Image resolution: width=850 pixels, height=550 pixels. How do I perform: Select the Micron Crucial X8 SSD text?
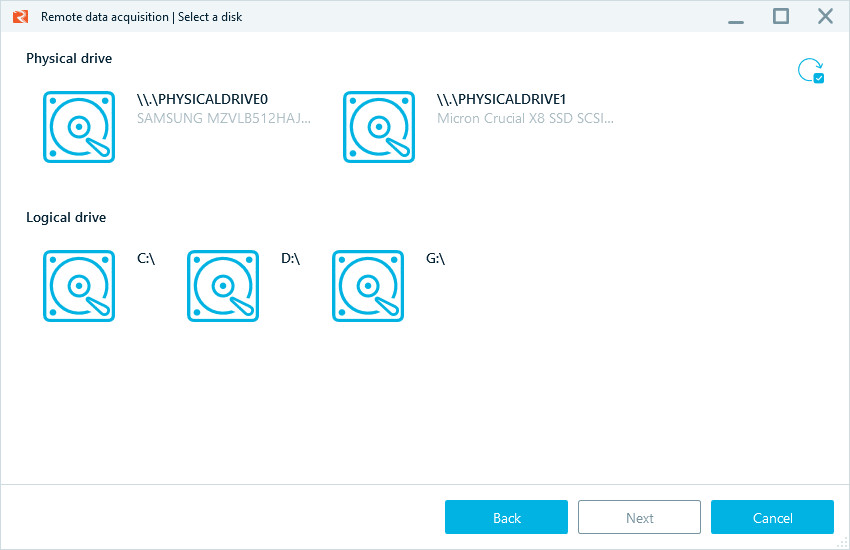[x=525, y=118]
